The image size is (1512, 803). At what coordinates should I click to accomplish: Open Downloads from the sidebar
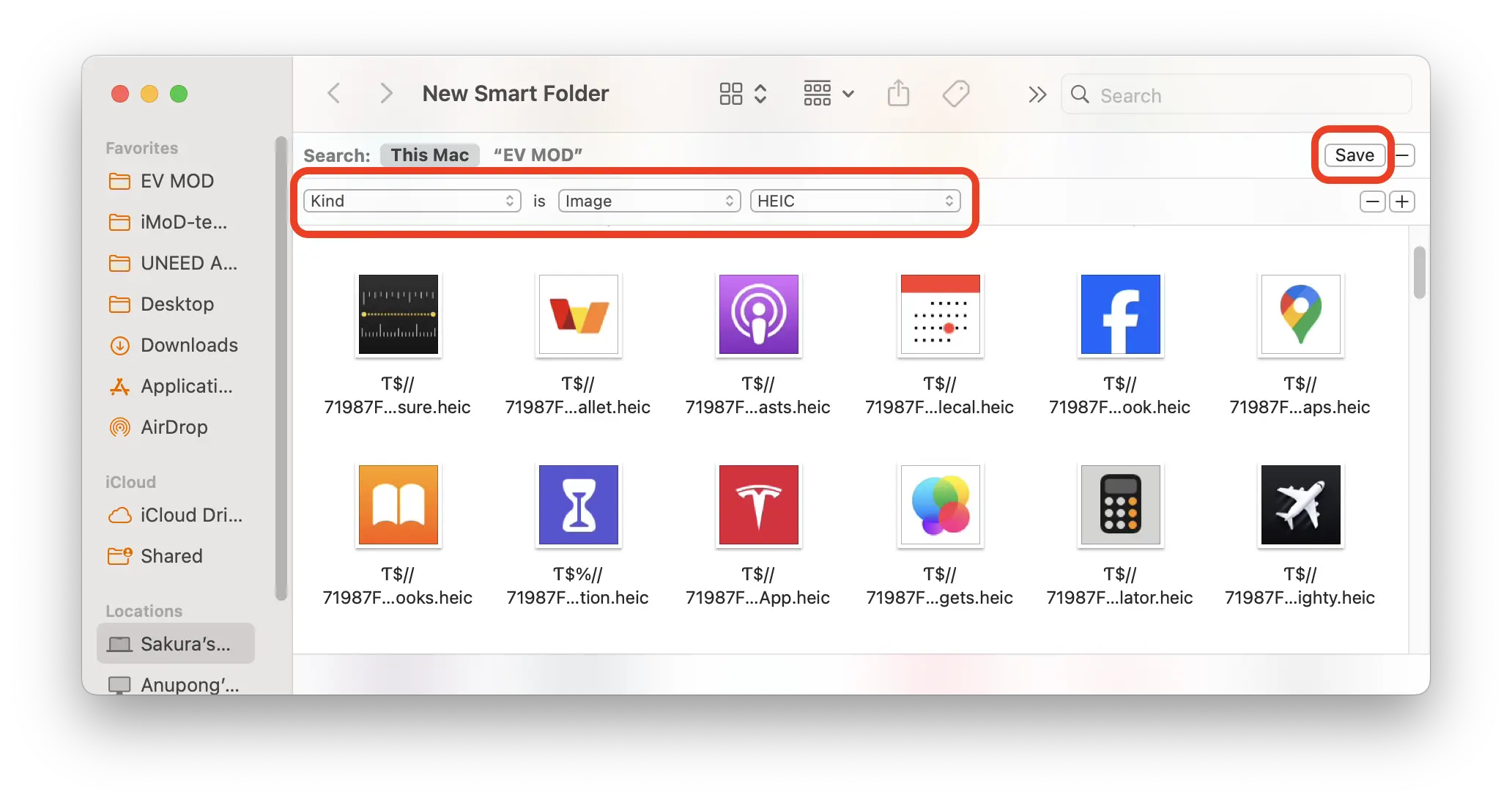tap(188, 345)
